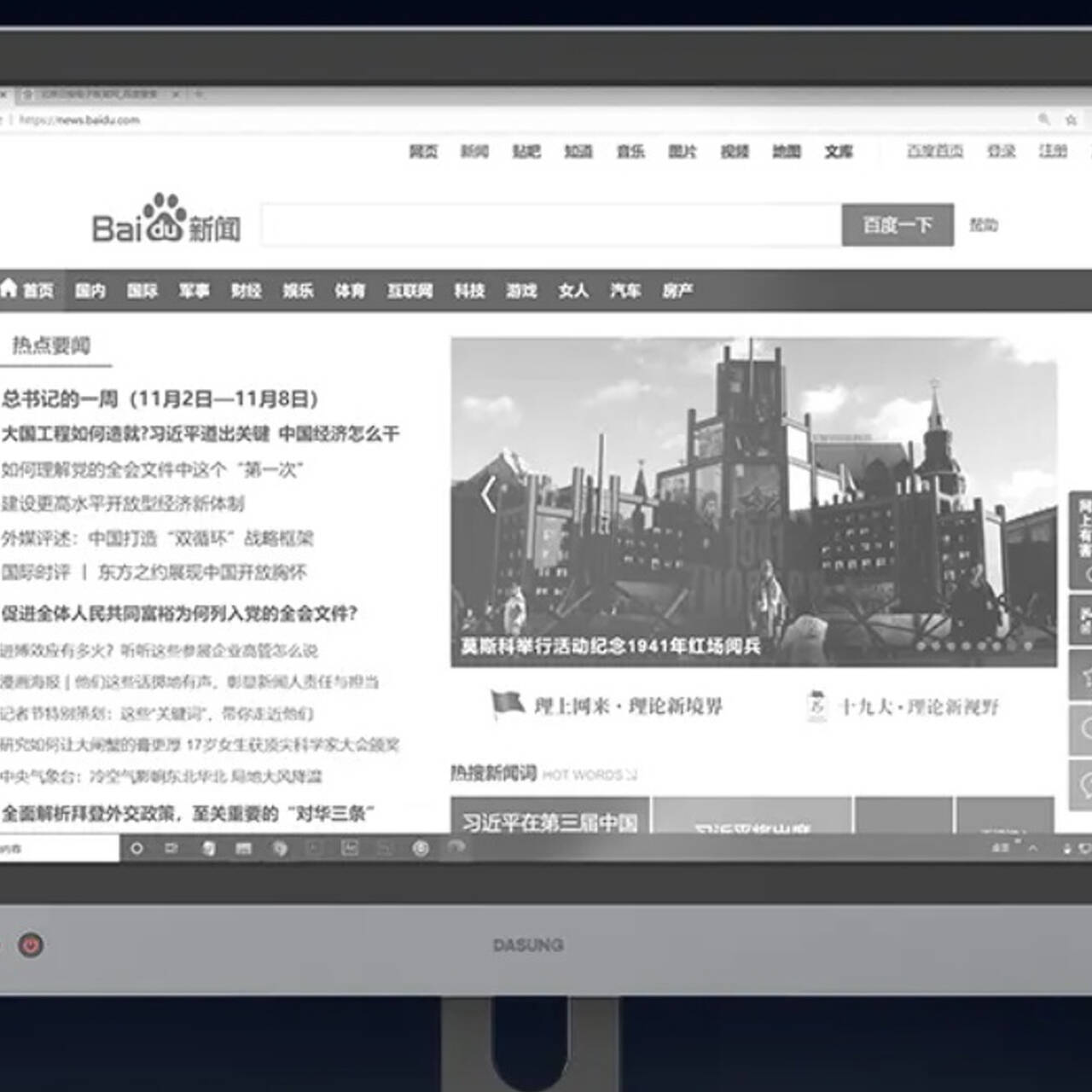This screenshot has width=1092, height=1092.
Task: Click the emblem icon beside 十九大
Action: click(x=816, y=706)
